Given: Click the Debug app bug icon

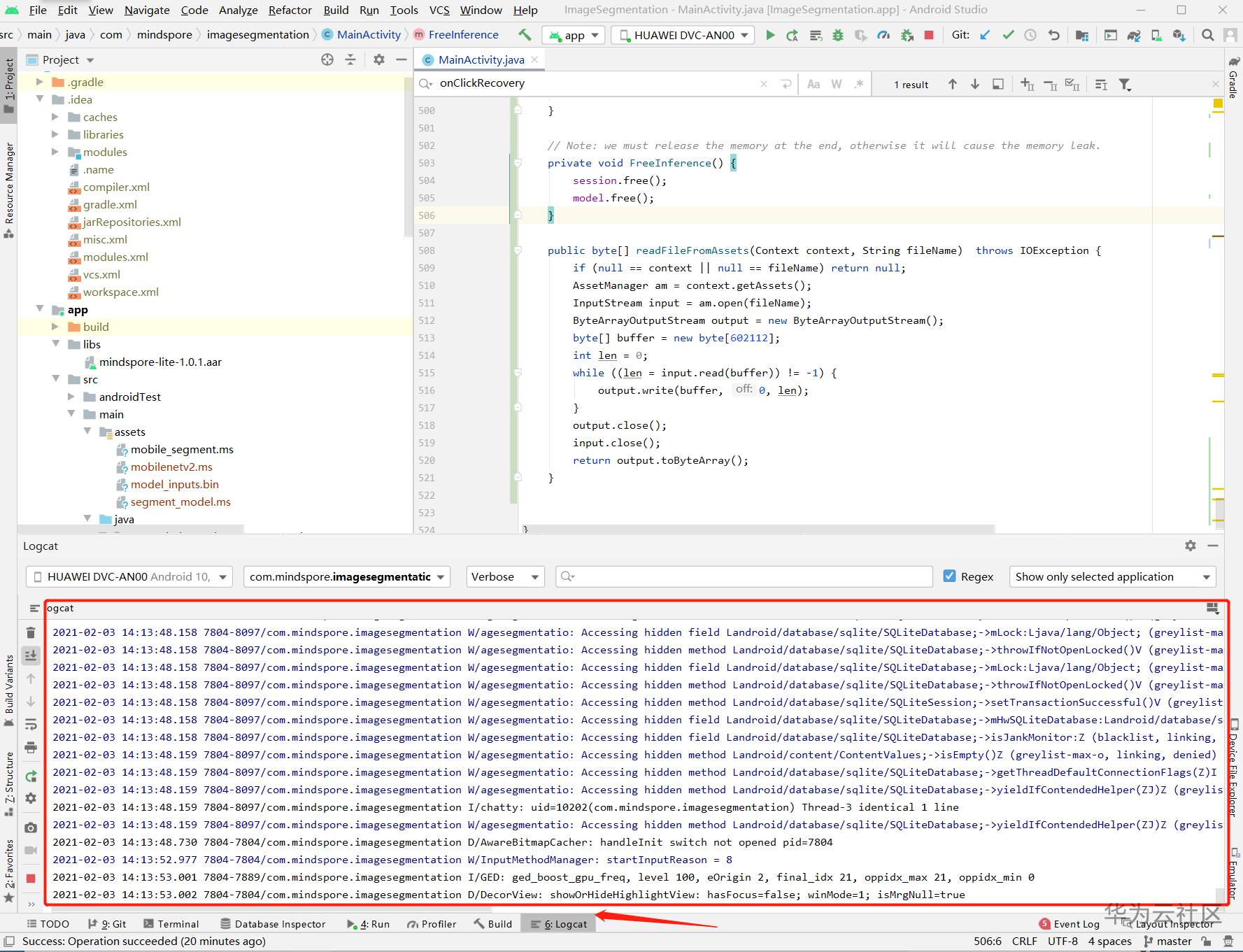Looking at the screenshot, I should [838, 35].
